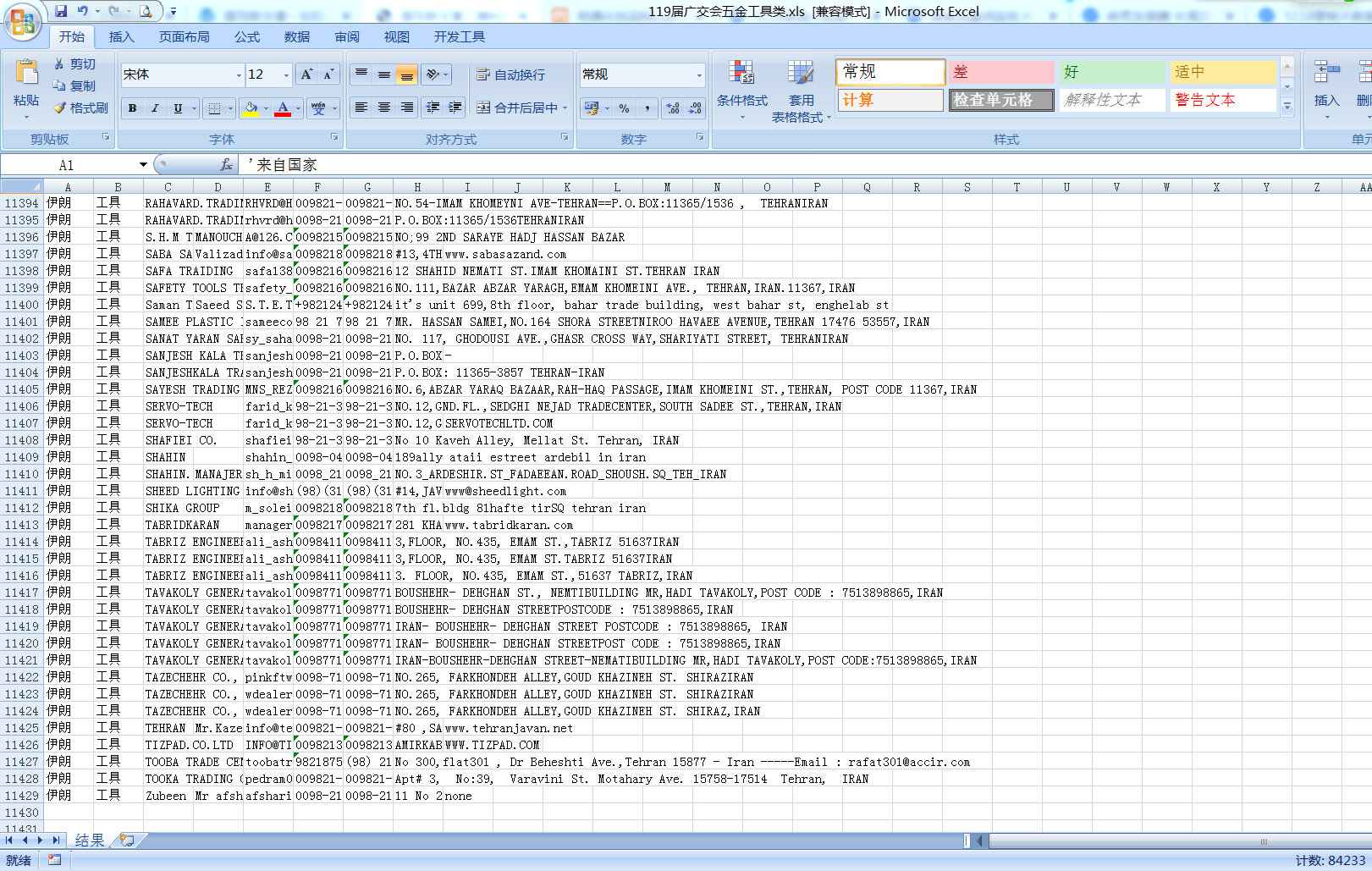Open the 数据 (Data) ribbon tab
1372x871 pixels.
[x=296, y=36]
